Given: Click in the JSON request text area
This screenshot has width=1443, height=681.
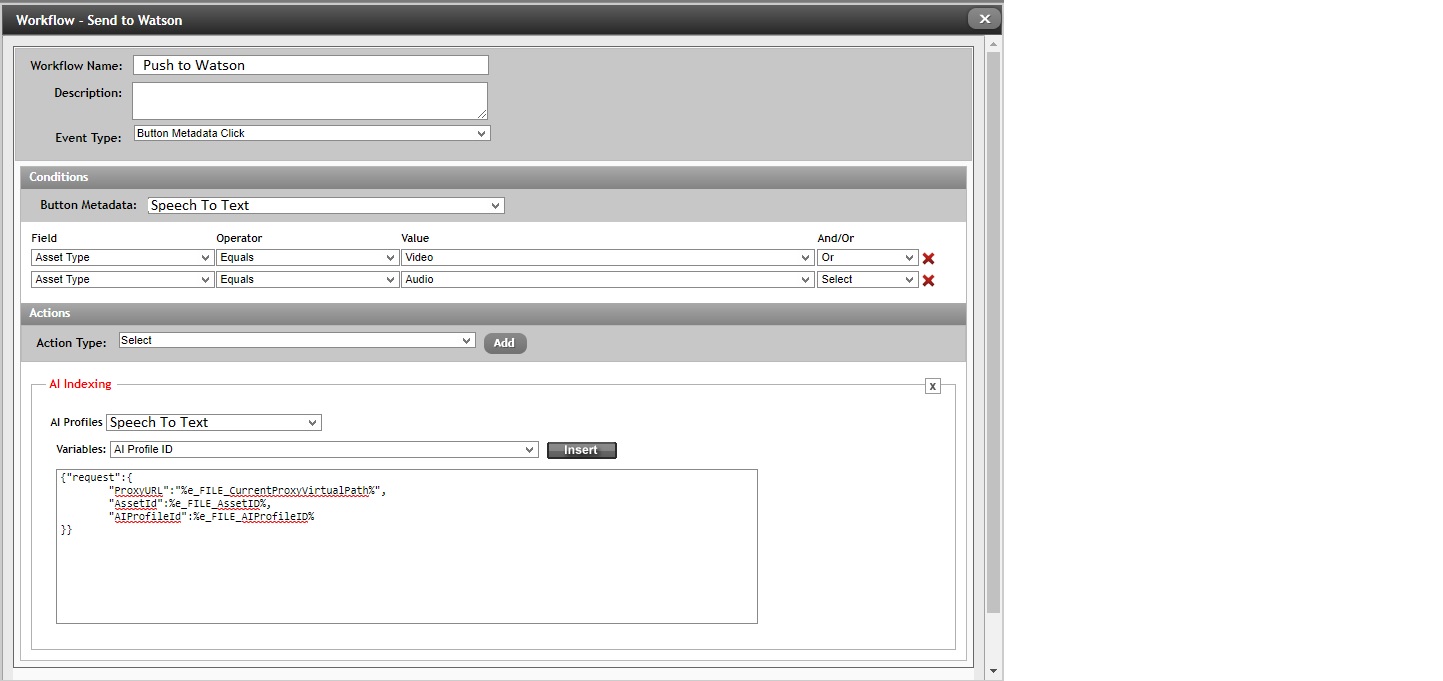Looking at the screenshot, I should pos(407,546).
